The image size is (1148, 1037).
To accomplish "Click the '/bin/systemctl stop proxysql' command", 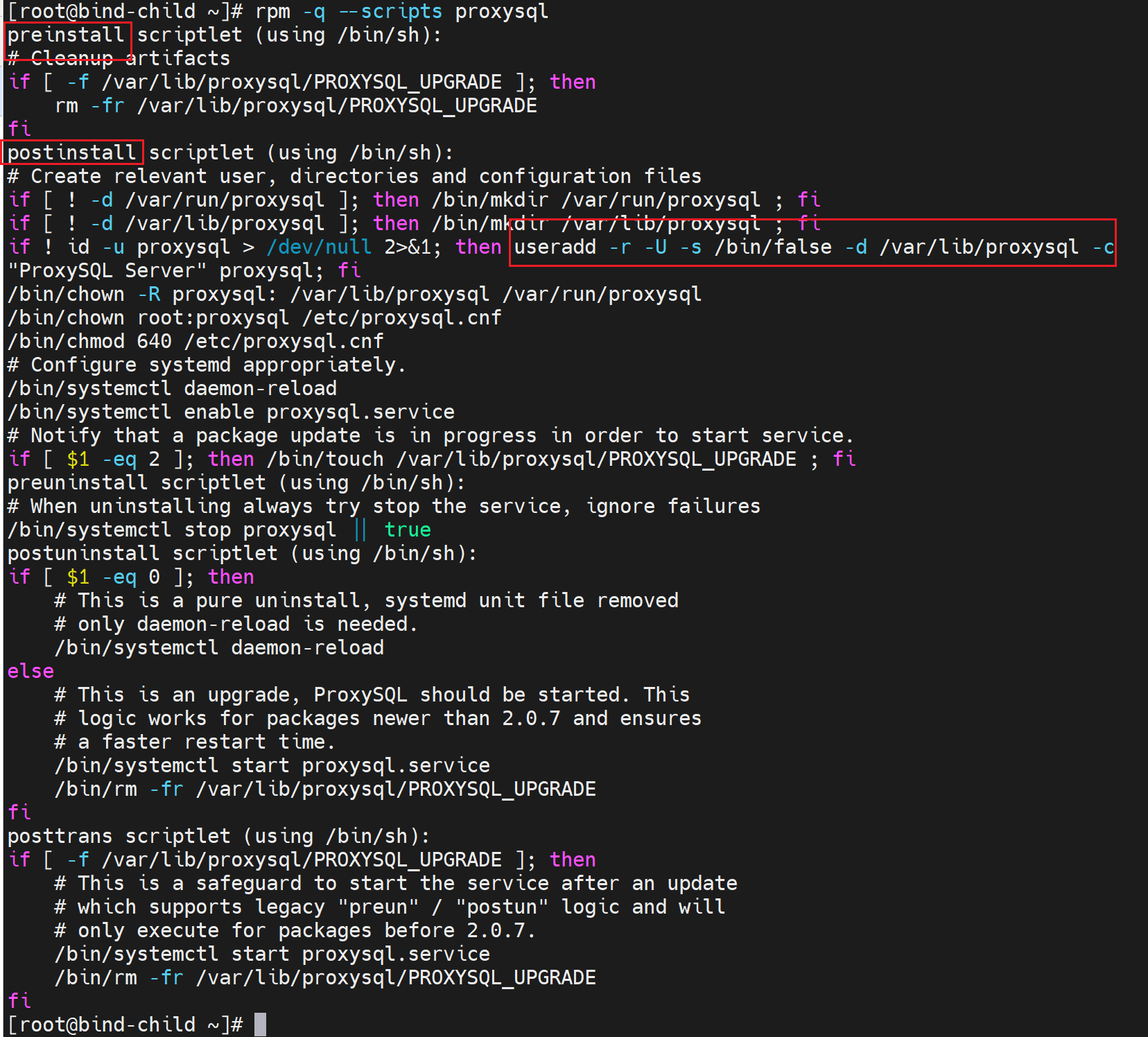I will click(171, 530).
